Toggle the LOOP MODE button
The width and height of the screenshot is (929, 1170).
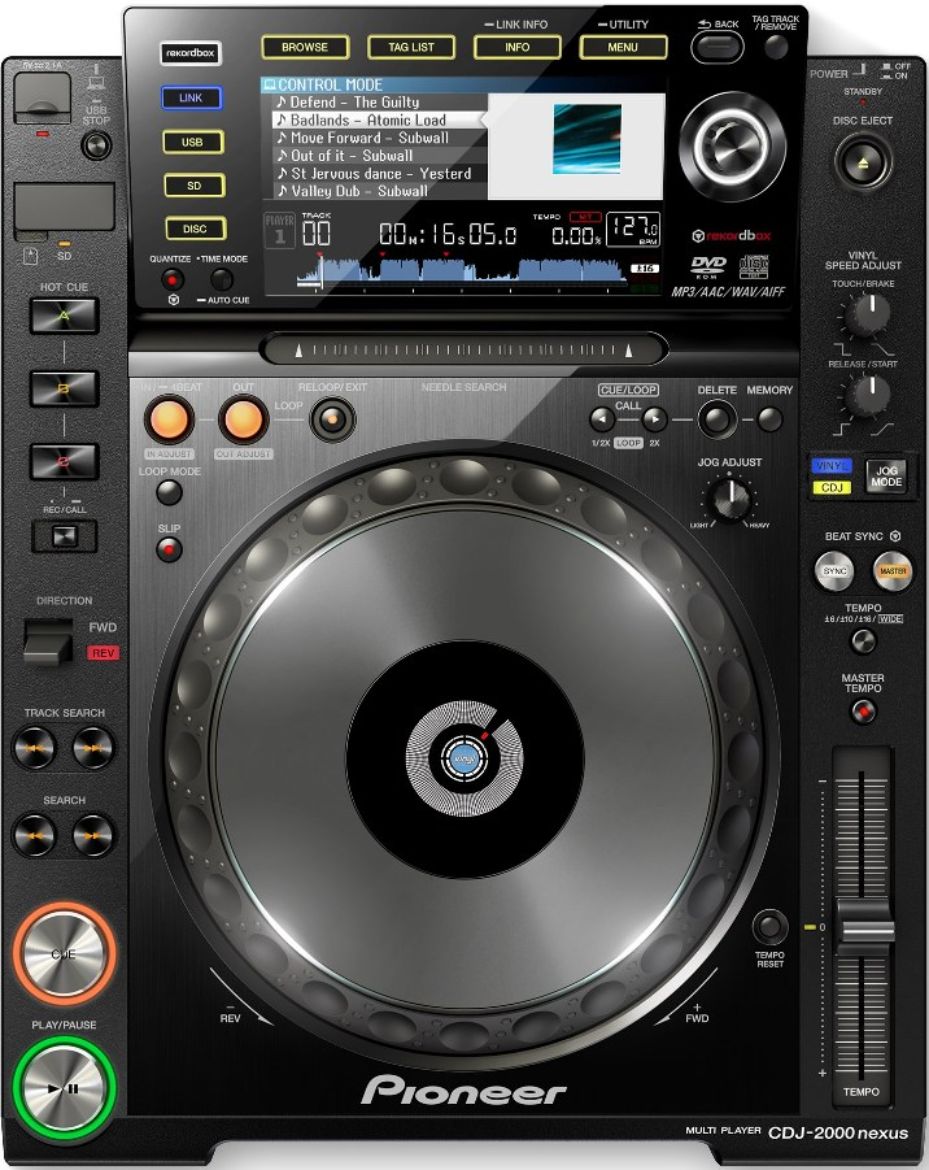tap(169, 492)
